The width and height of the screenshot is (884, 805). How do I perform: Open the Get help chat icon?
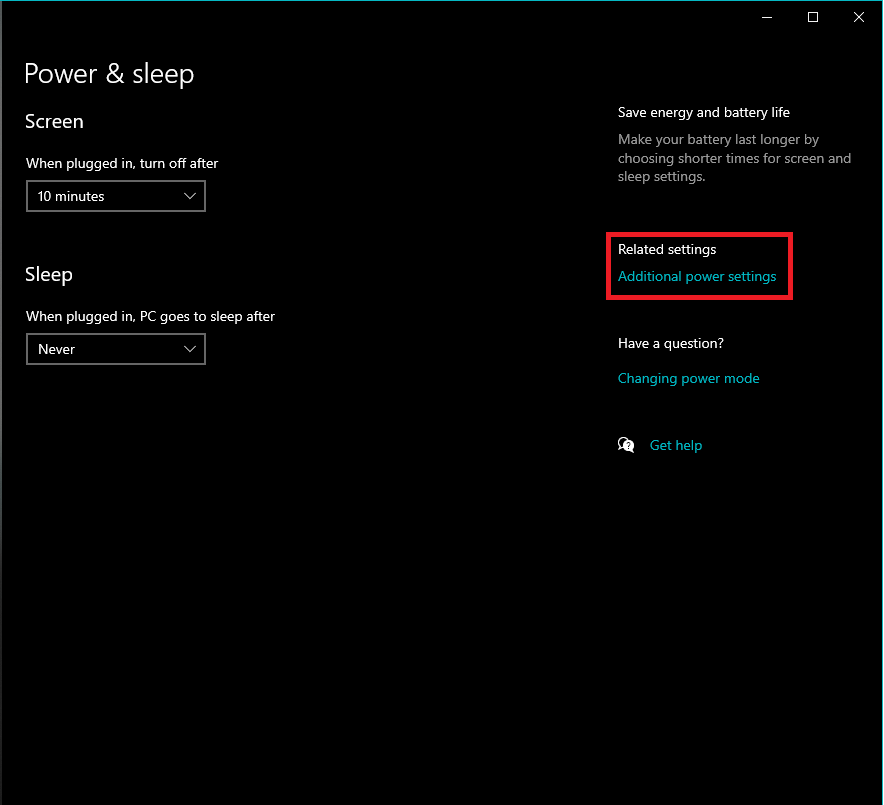pos(626,444)
